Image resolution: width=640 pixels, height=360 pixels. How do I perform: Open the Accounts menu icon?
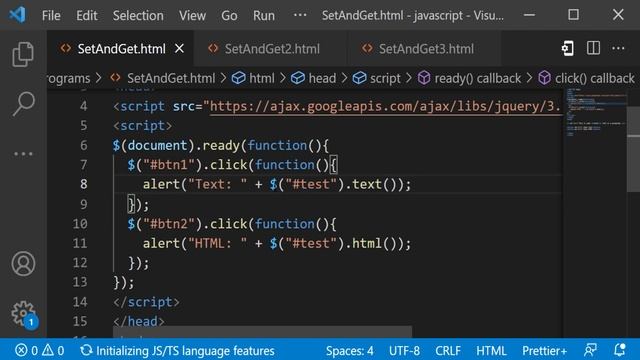[x=23, y=264]
